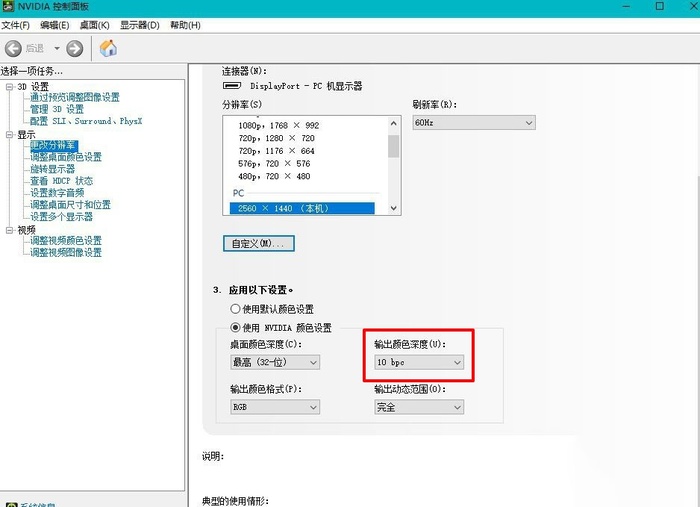Open 输出颜色深度 10 bpc dropdown
Viewport: 700px width, 507px height.
418,362
